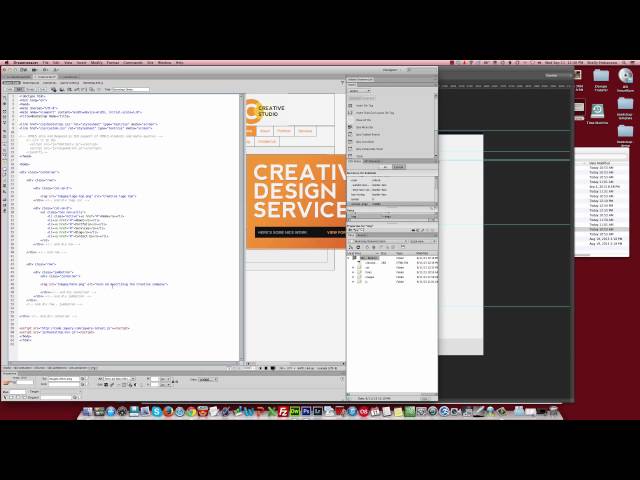This screenshot has height=480, width=640.
Task: Open FileZilla from the Dock
Action: (283, 411)
